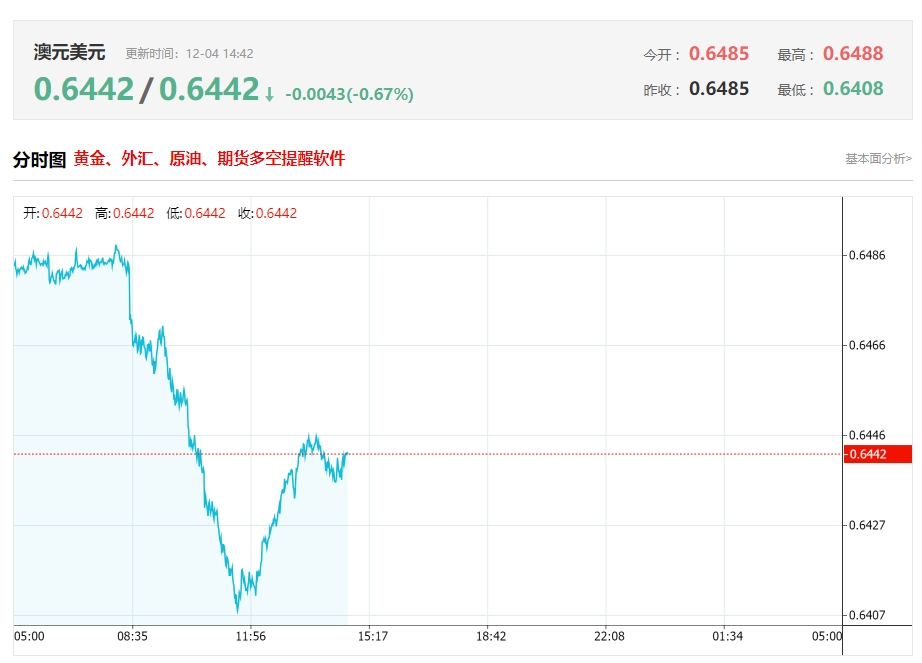
Task: Click the 最低 value 0.6408
Action: point(853,89)
